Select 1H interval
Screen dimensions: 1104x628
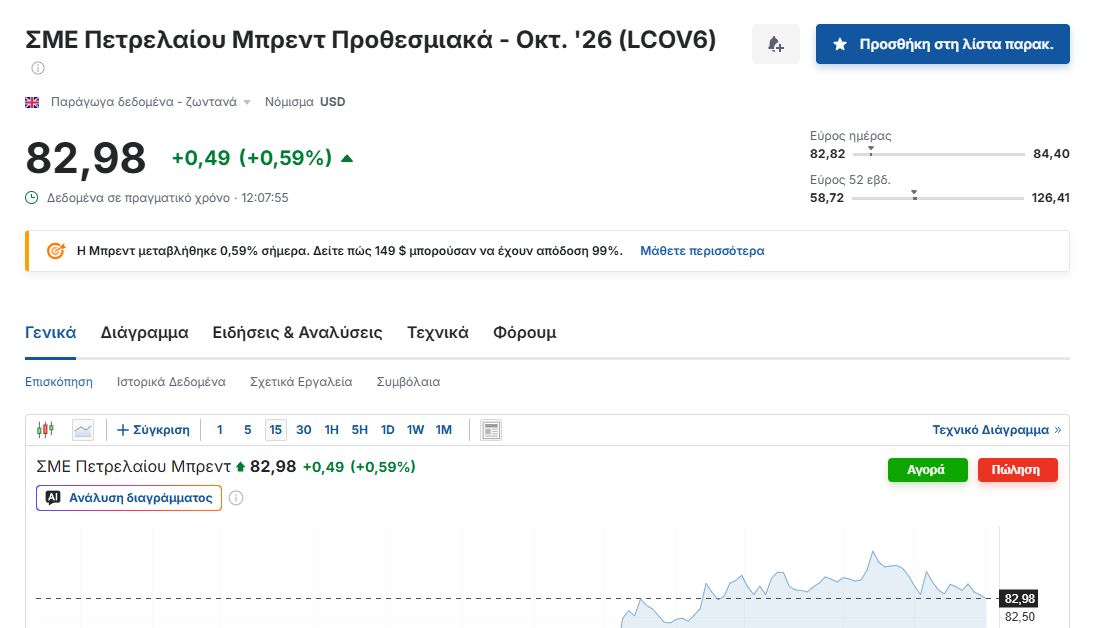[332, 429]
